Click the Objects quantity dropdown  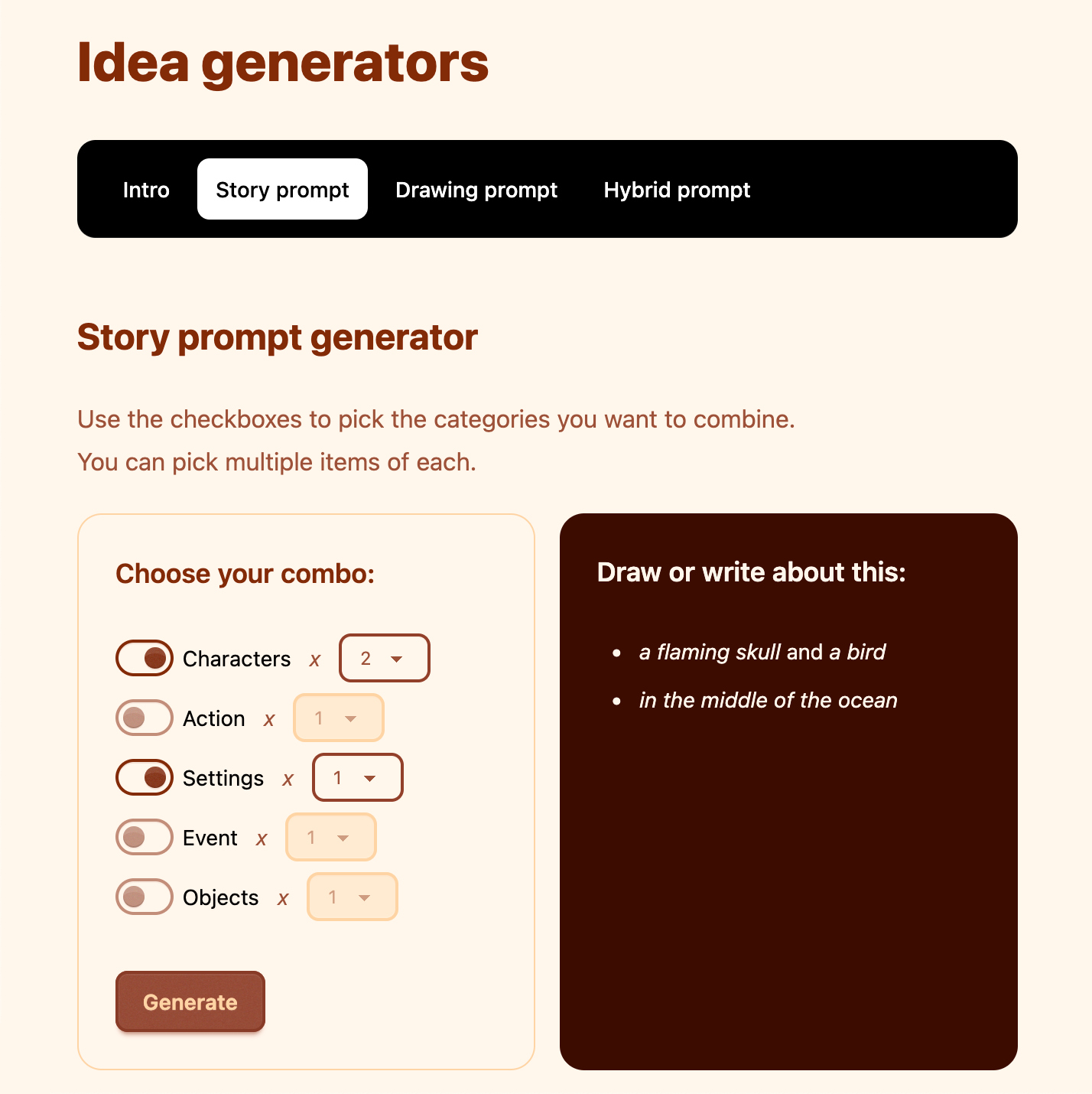coord(352,897)
